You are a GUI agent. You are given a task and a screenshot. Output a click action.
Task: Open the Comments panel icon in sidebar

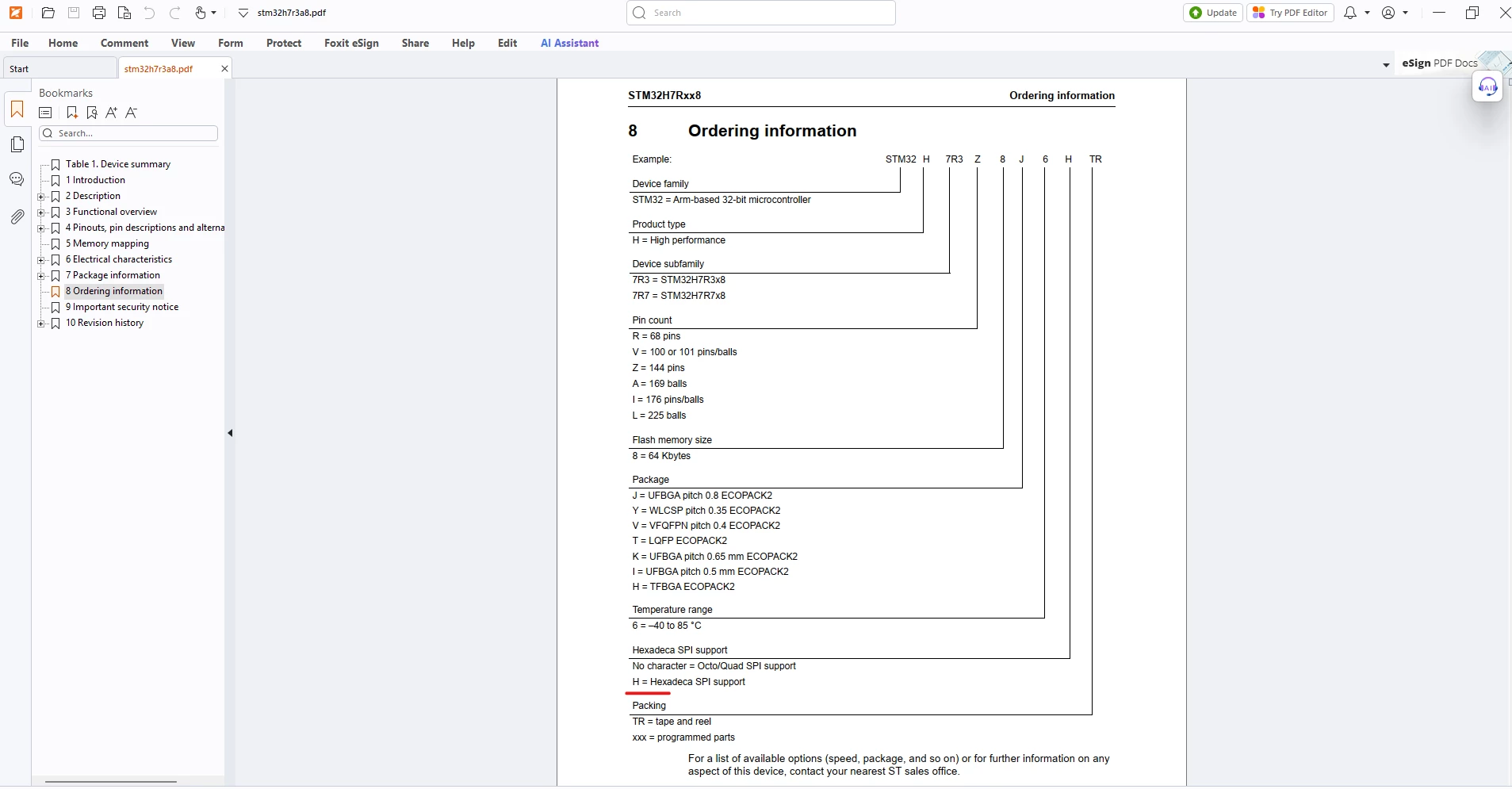click(17, 180)
